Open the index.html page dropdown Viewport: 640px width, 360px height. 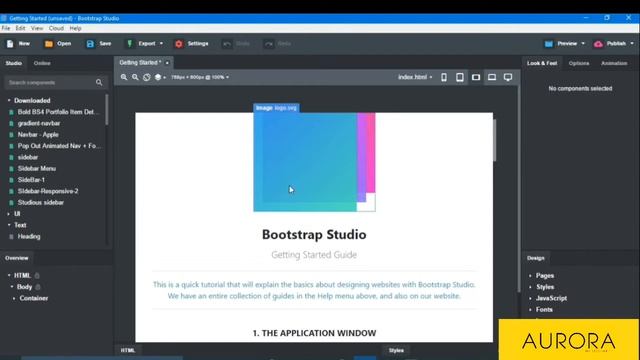415,77
